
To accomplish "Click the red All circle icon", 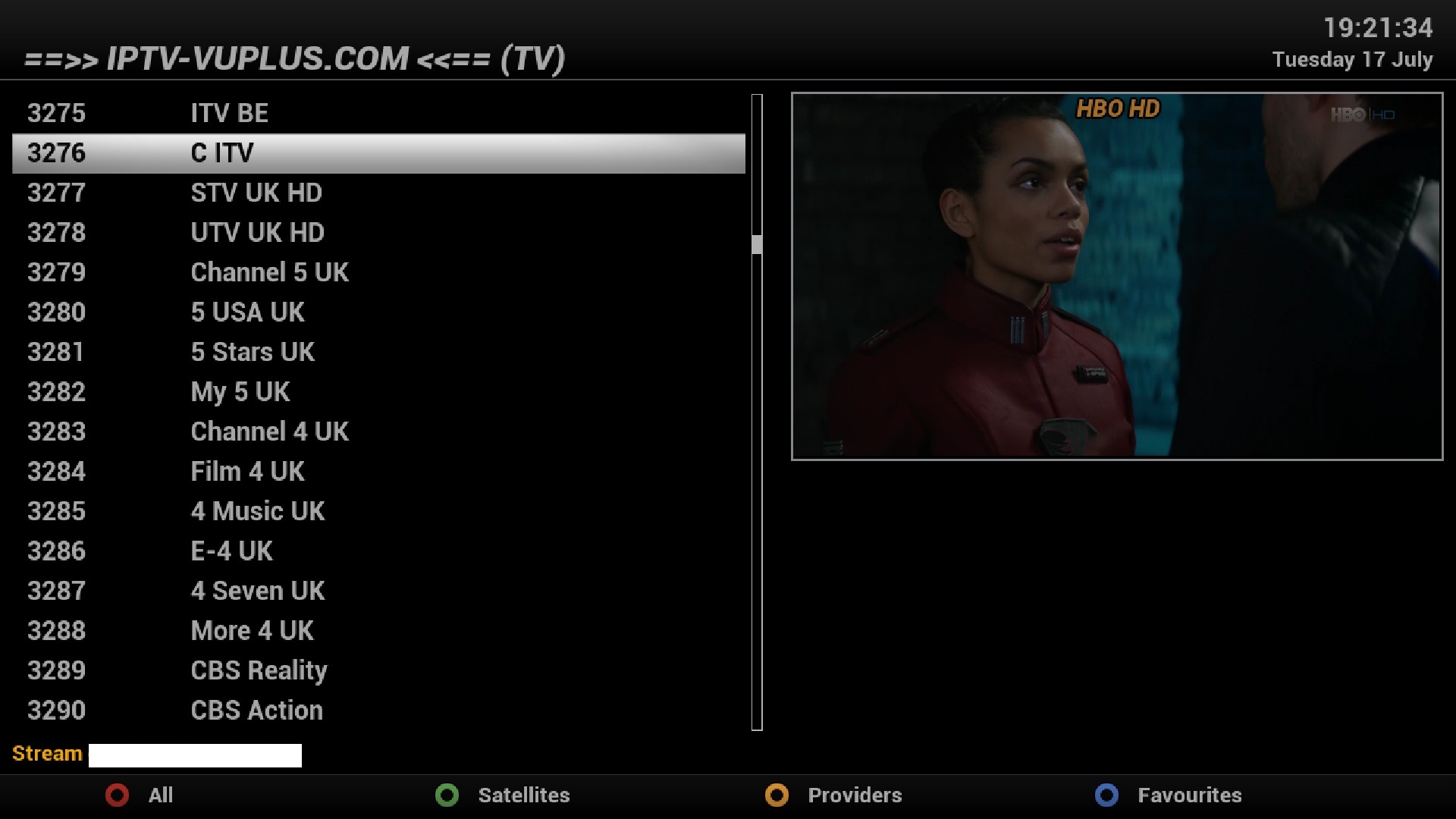I will click(x=117, y=795).
